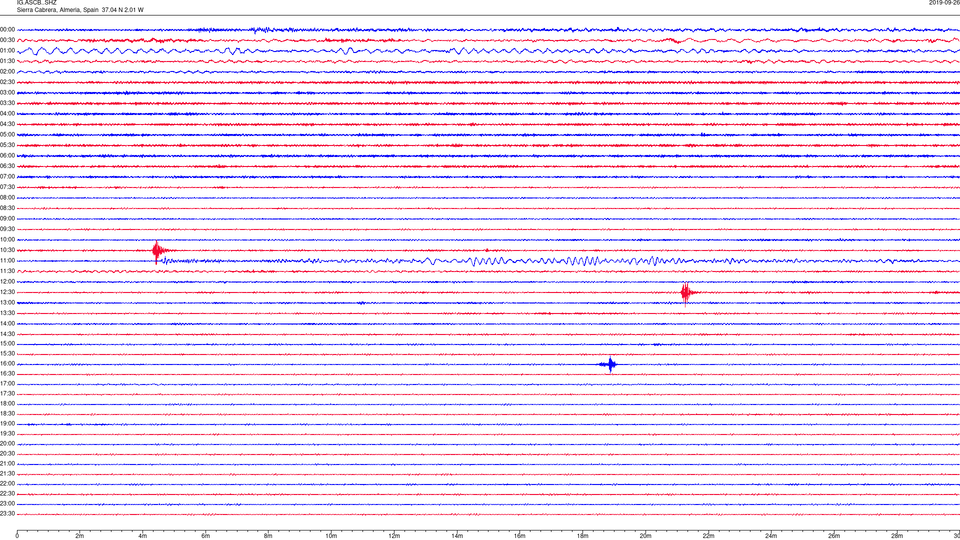Viewport: 960px width, 540px height.
Task: Click the 01:00 time label
Action: (x=7, y=51)
